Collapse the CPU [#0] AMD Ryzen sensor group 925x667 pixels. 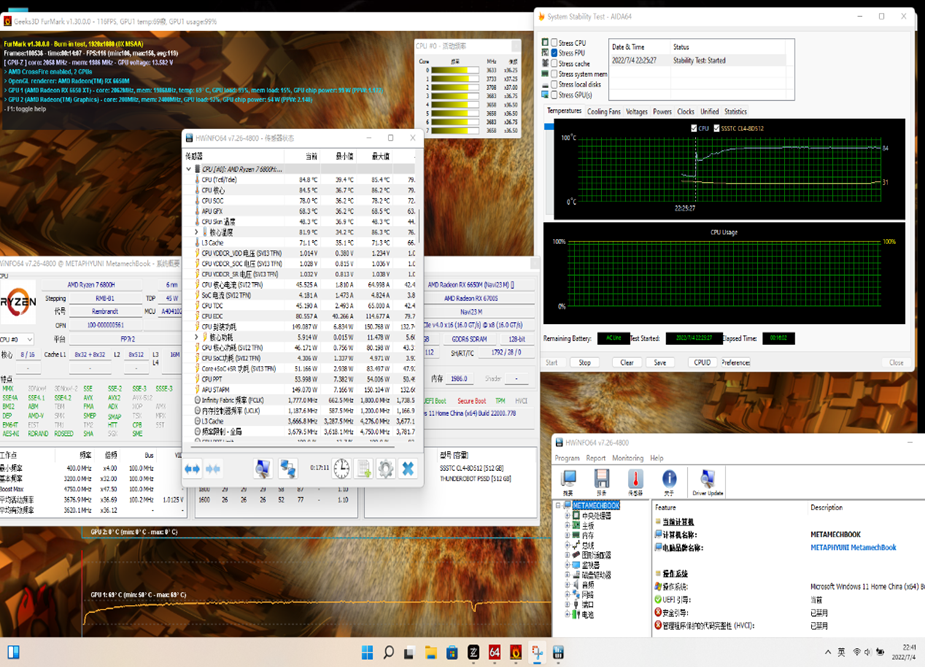[x=189, y=169]
